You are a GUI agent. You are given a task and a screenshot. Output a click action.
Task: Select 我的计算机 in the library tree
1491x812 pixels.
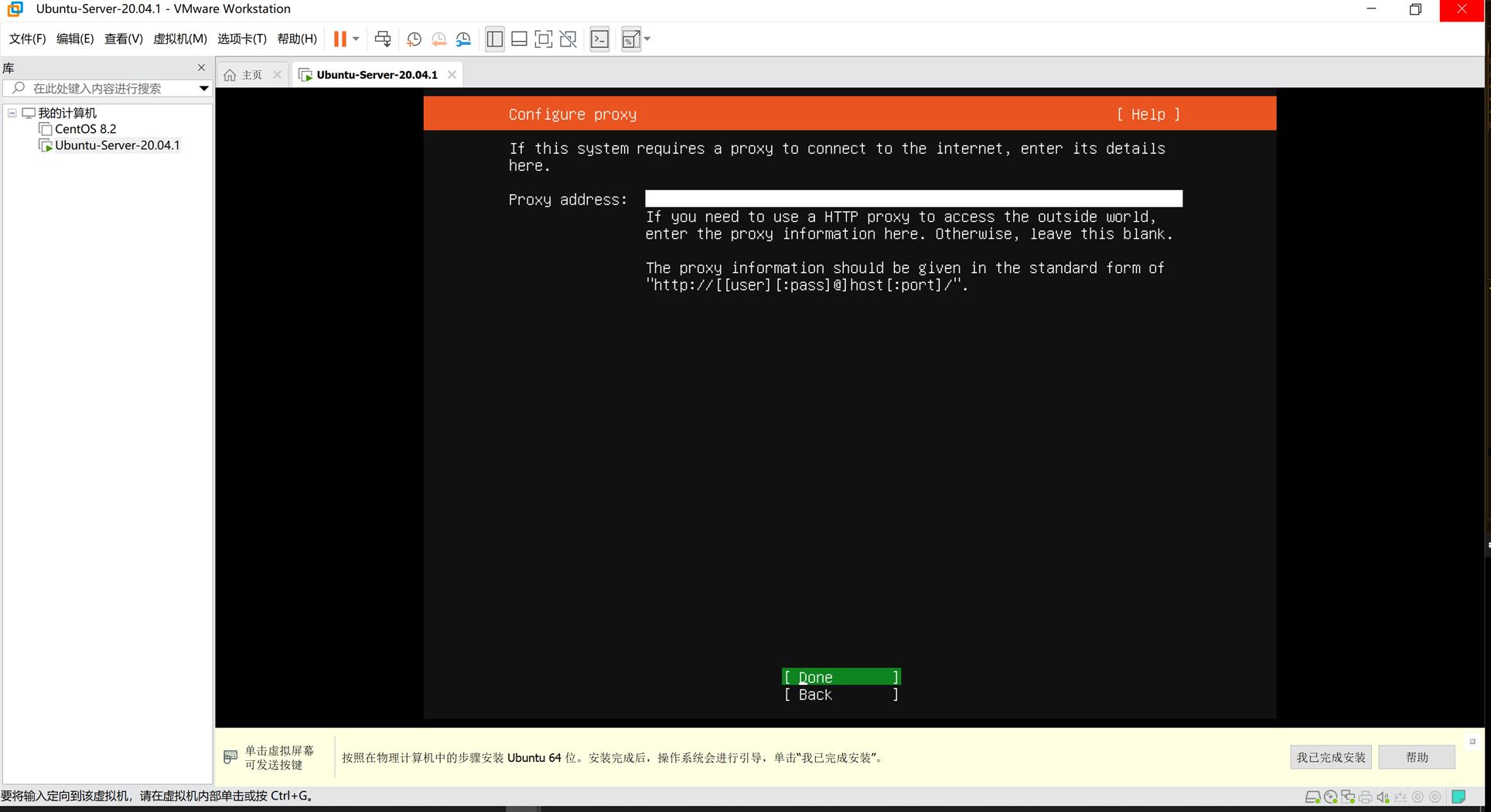point(67,113)
